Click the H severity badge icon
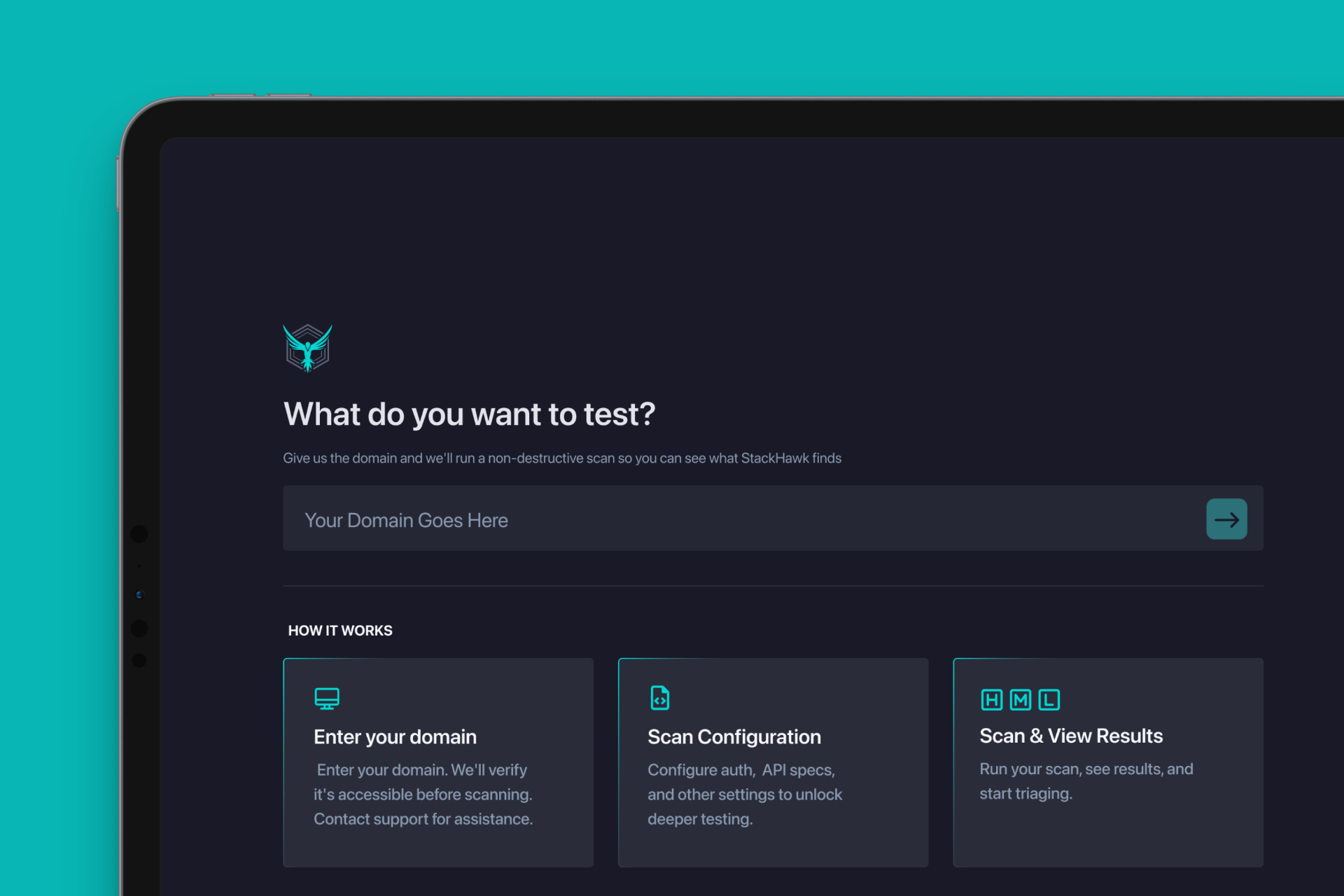Viewport: 1344px width, 896px height. click(x=990, y=699)
